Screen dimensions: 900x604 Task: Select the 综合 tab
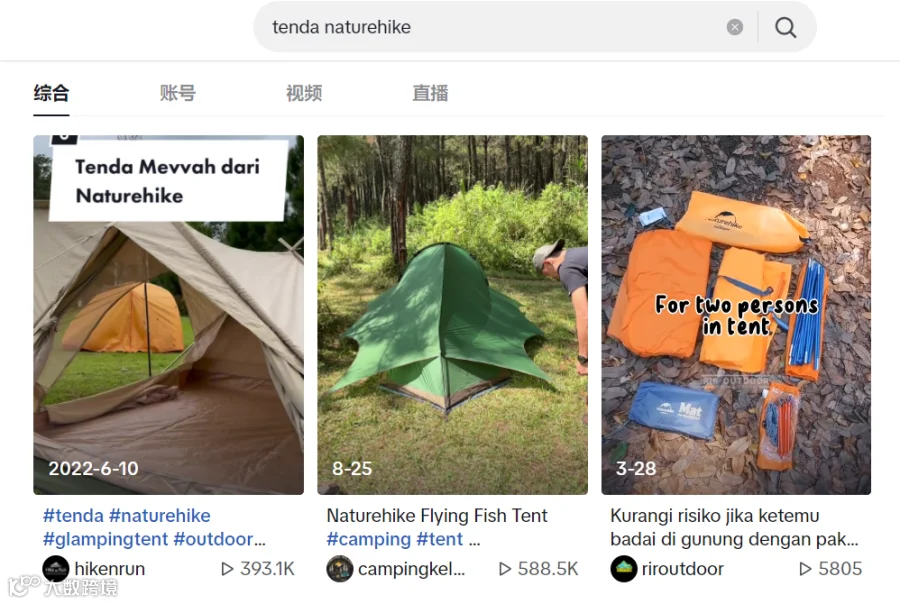pyautogui.click(x=51, y=93)
